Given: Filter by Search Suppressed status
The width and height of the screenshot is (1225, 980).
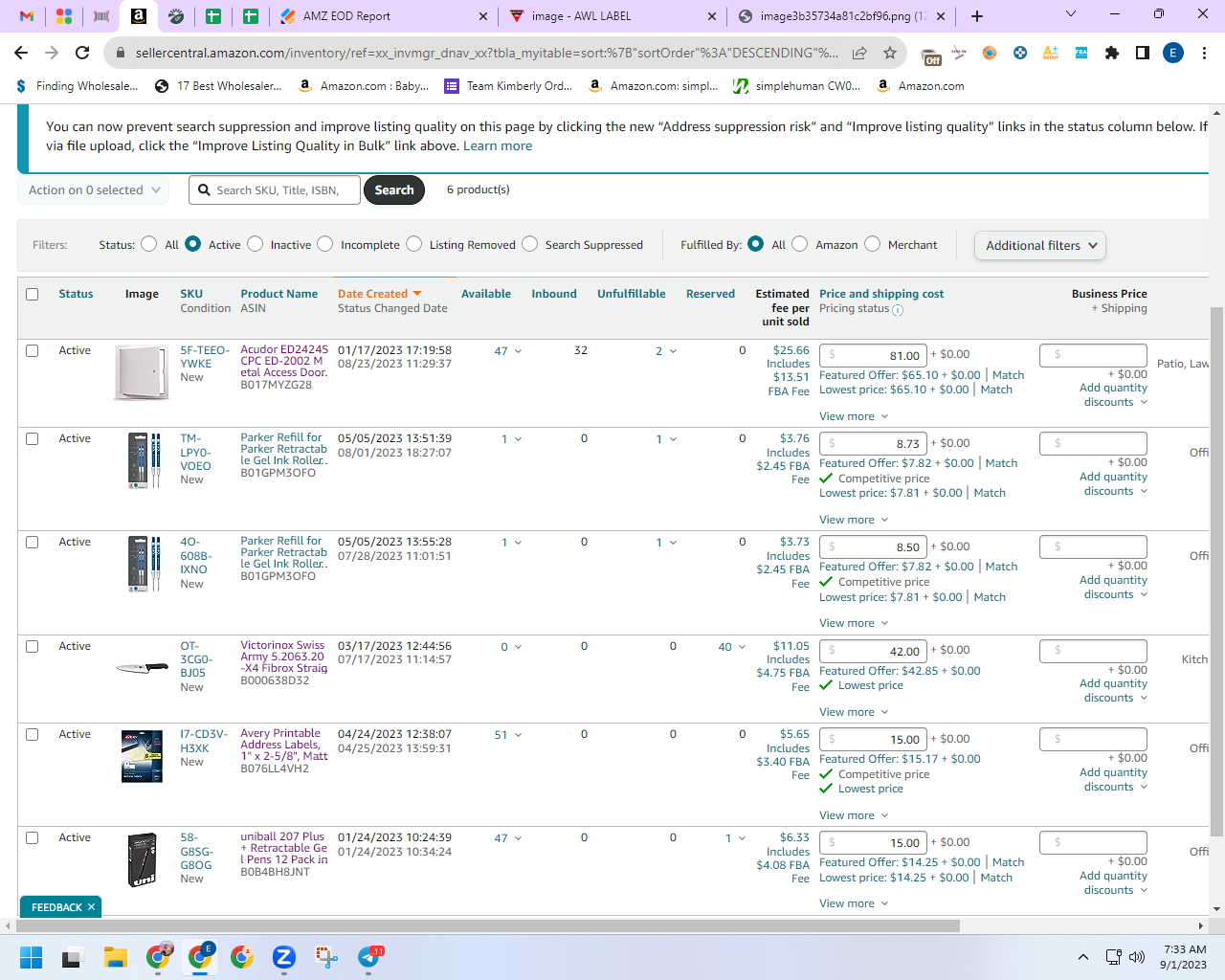Looking at the screenshot, I should 530,244.
